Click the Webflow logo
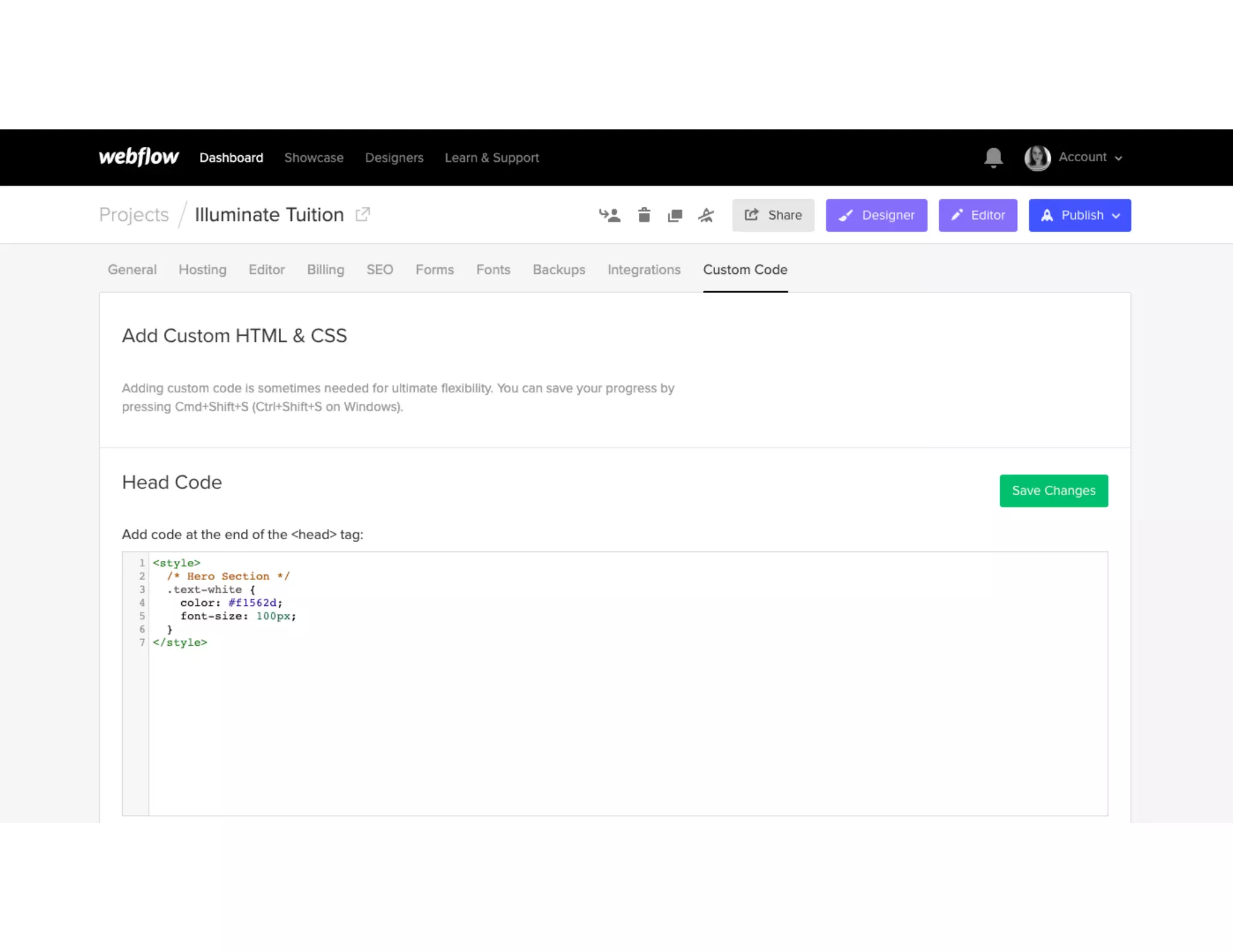This screenshot has width=1233, height=952. [138, 157]
